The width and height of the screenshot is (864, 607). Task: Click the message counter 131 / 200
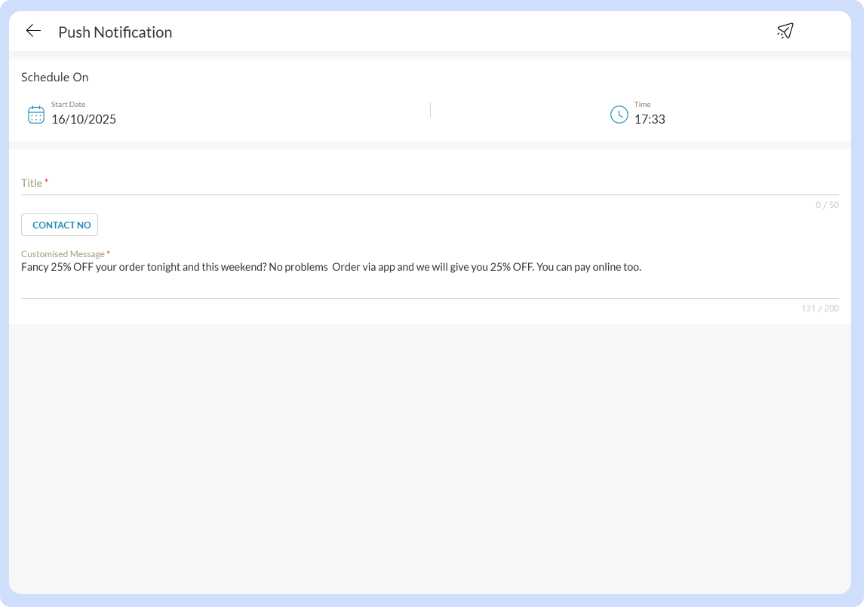(x=819, y=308)
